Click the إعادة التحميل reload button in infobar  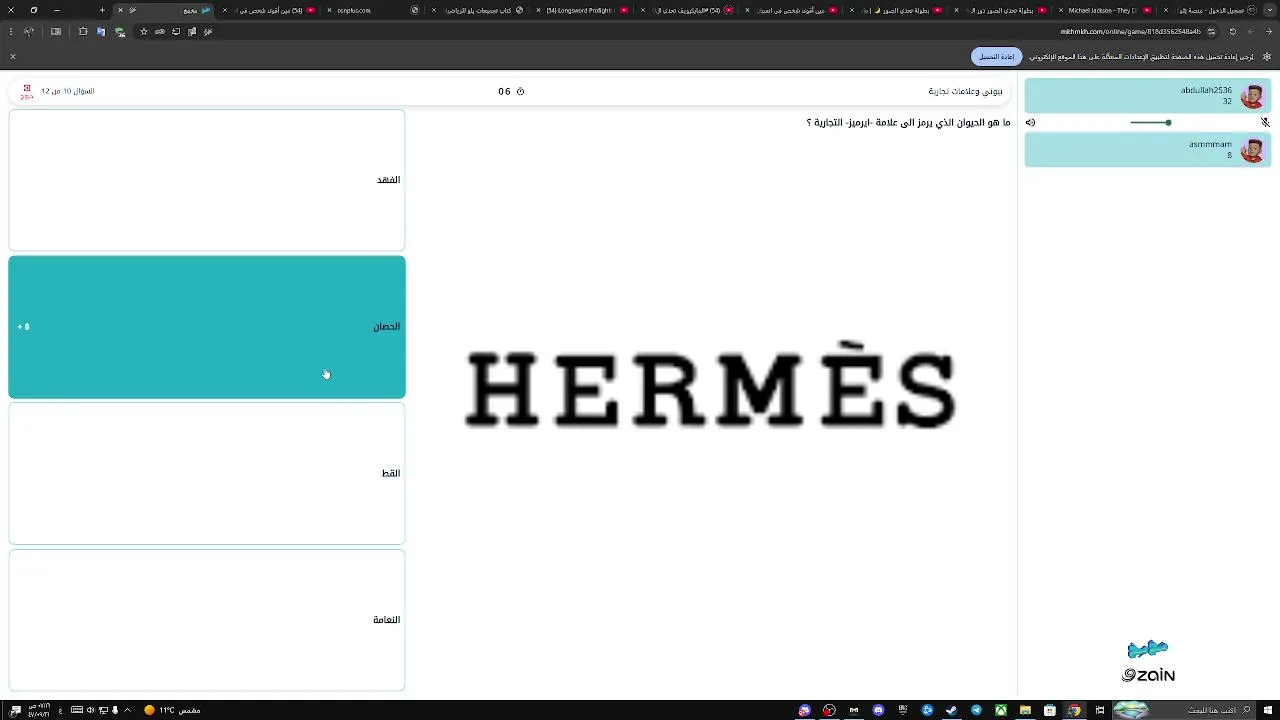tap(996, 56)
